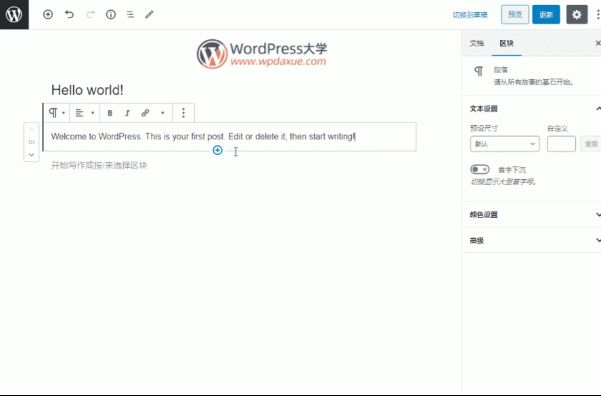Switch to the 文档 tab
This screenshot has height=396, width=601.
(x=476, y=43)
